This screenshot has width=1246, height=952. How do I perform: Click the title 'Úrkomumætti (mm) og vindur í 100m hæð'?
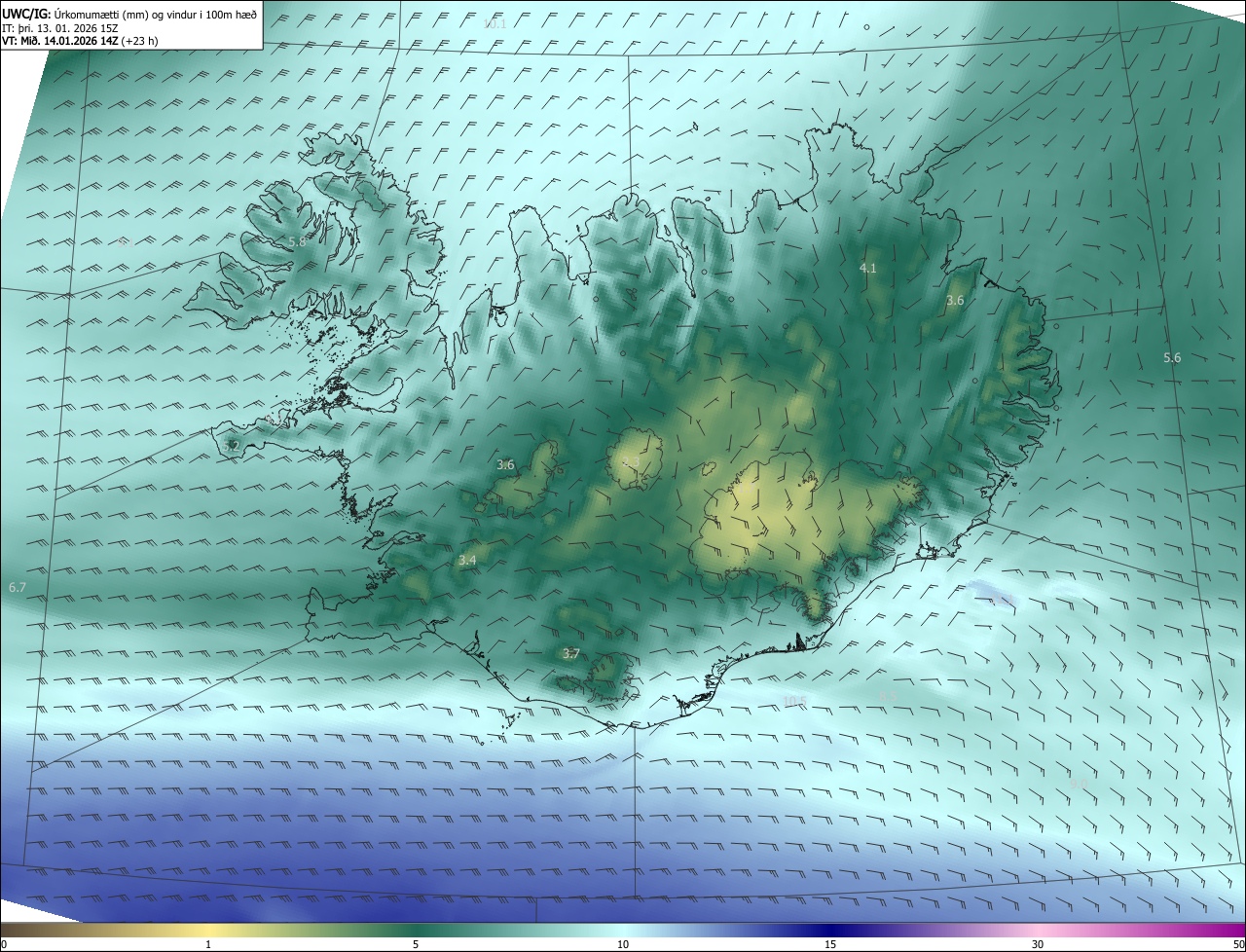pos(155,15)
